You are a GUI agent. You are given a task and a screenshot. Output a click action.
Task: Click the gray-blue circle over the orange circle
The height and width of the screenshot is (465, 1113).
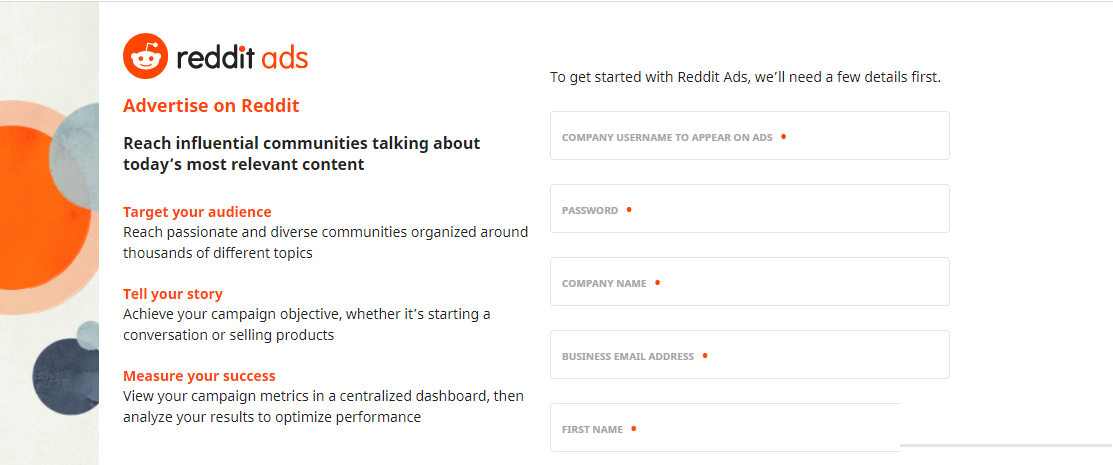click(75, 156)
